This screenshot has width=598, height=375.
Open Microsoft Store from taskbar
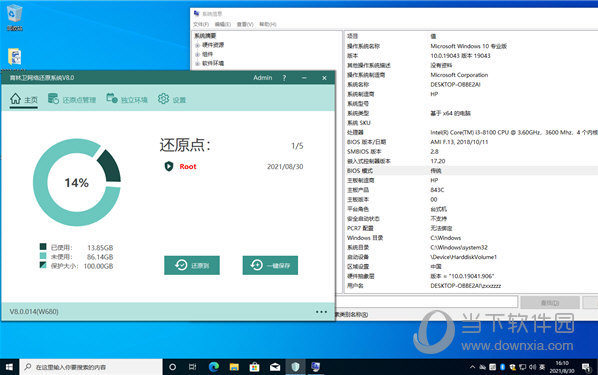coord(254,367)
